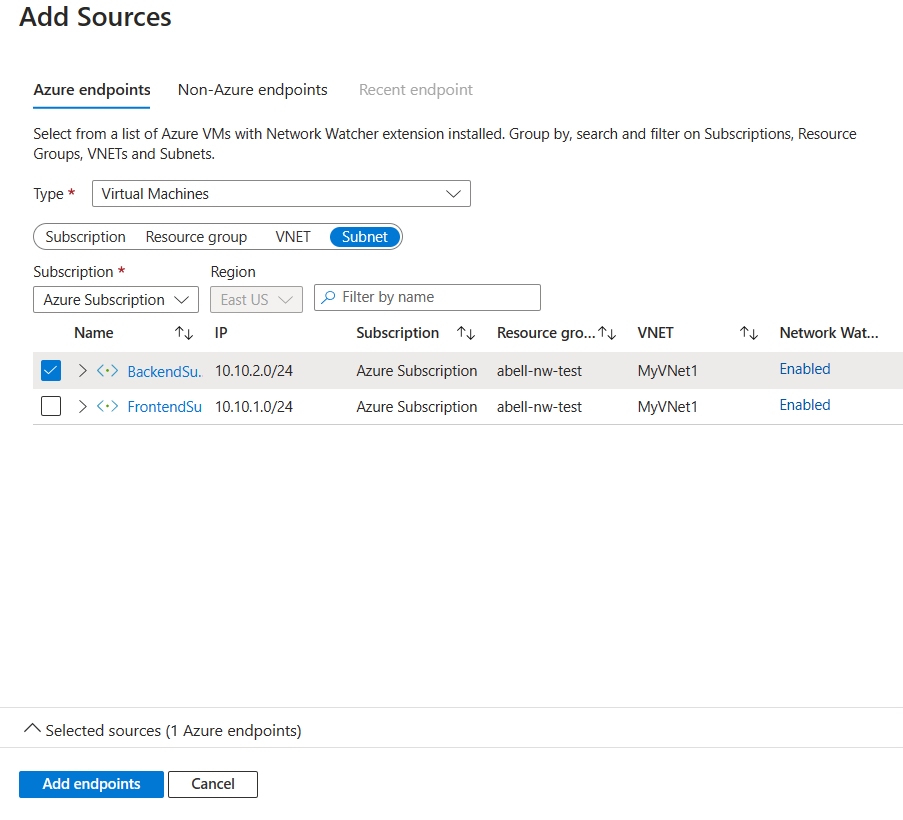Click the subnet icon next to FrontendSu
The image size is (903, 820).
107,406
